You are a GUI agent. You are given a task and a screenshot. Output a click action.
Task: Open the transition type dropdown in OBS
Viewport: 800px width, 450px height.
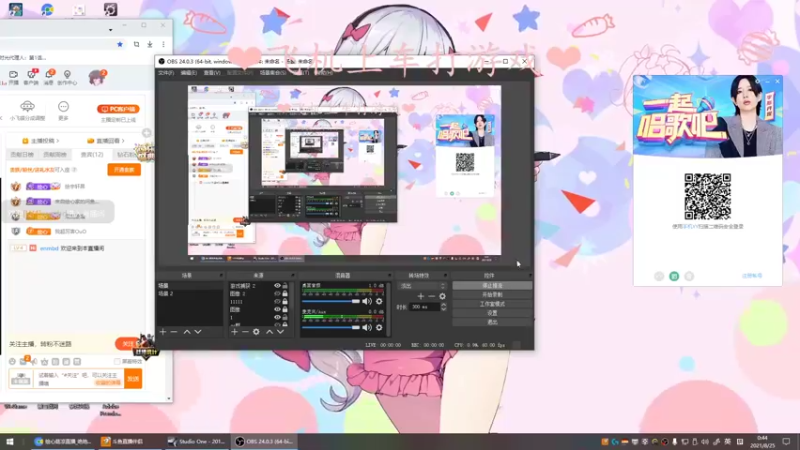coord(422,286)
